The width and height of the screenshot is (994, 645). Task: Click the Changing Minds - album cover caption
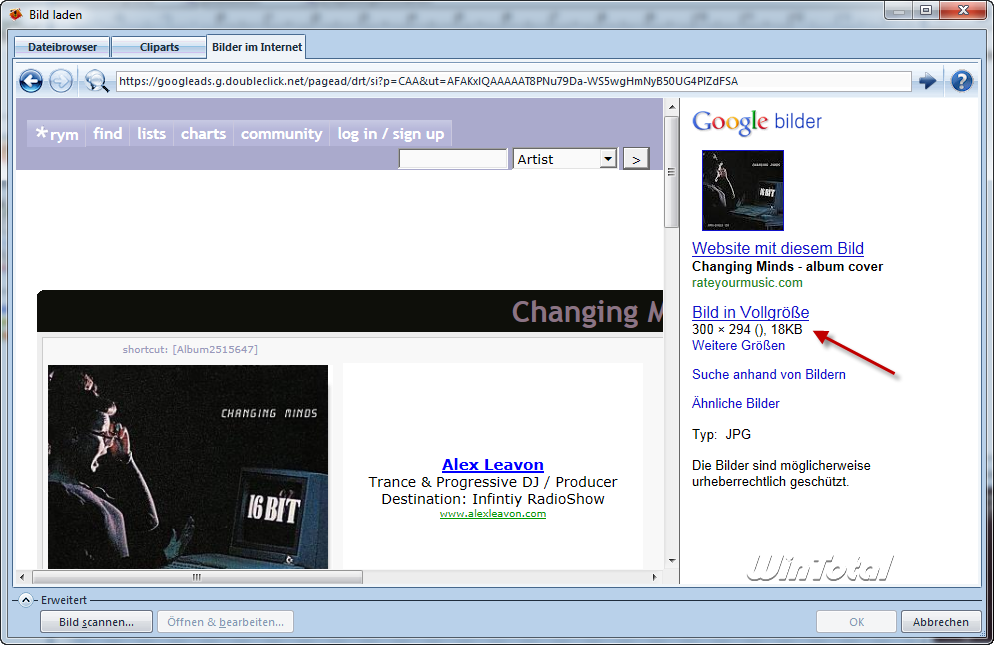click(787, 266)
